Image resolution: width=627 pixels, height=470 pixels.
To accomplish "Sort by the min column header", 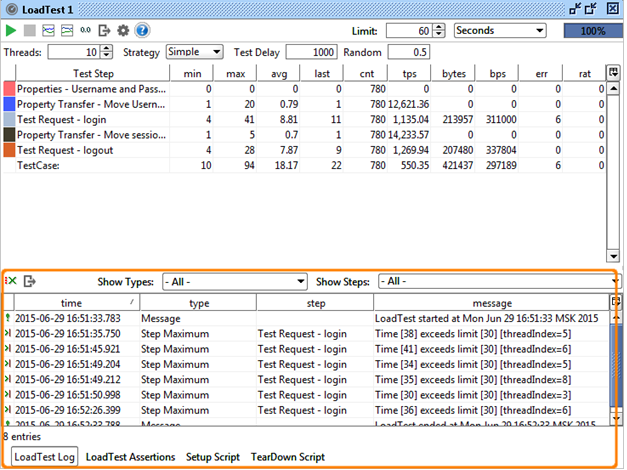I will pyautogui.click(x=192, y=74).
